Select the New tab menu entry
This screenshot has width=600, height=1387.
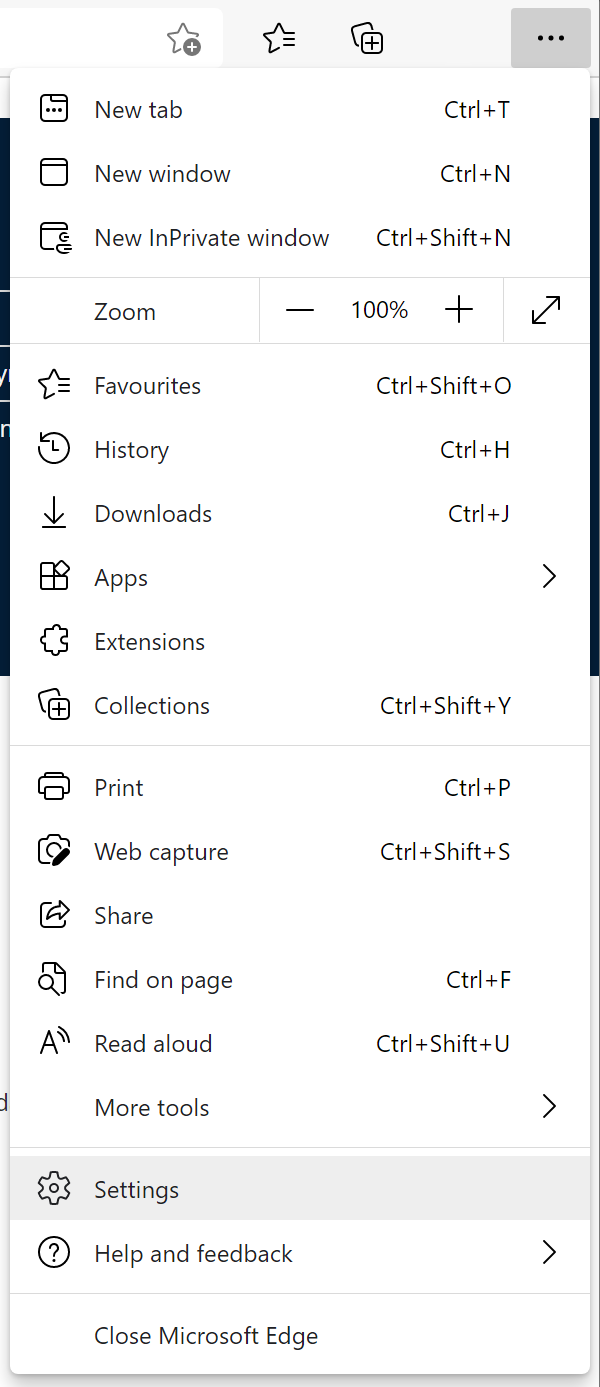(298, 109)
